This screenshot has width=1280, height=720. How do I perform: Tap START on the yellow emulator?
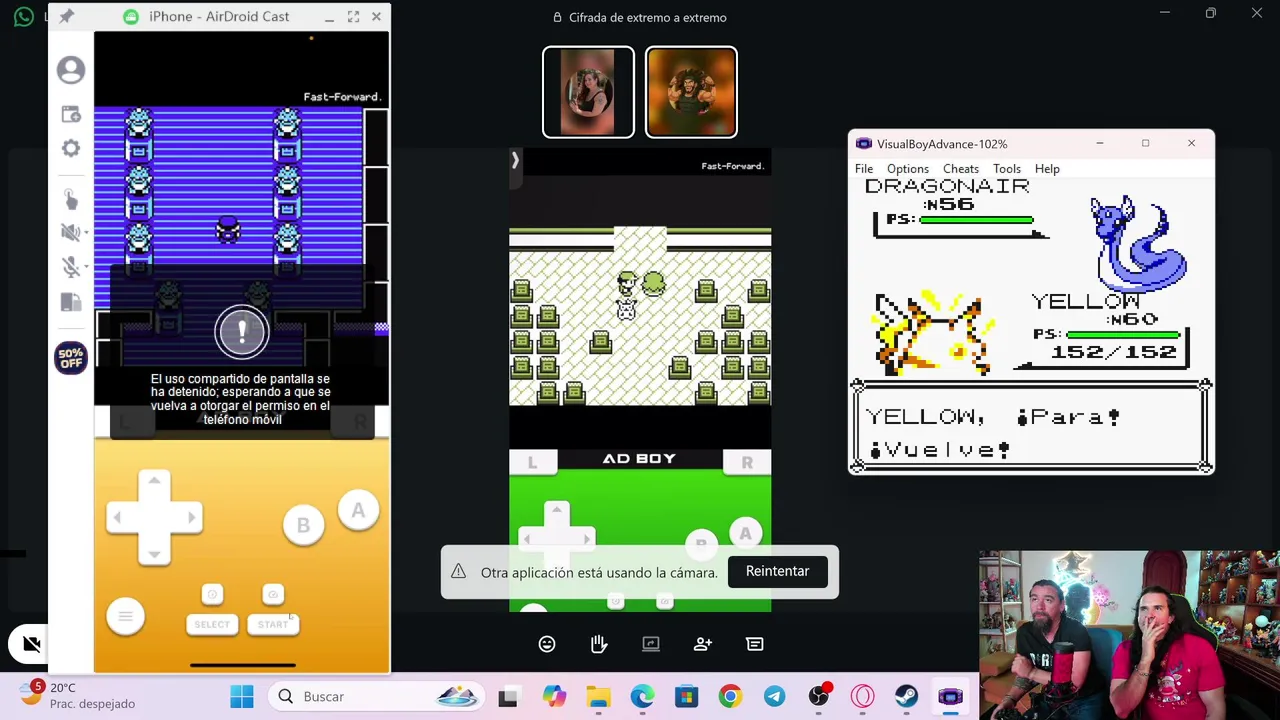click(x=273, y=624)
